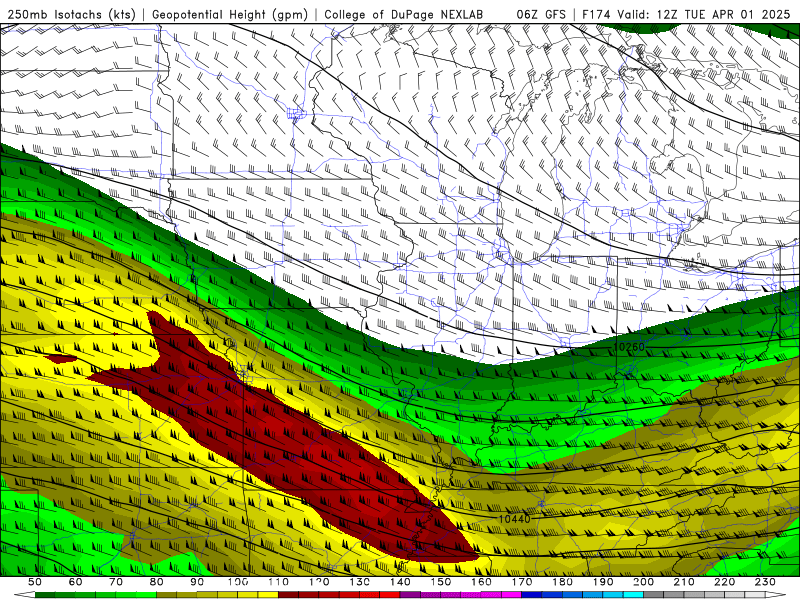
Task: Click the "College of DuPage NEXLAB" header text
Action: 404,14
